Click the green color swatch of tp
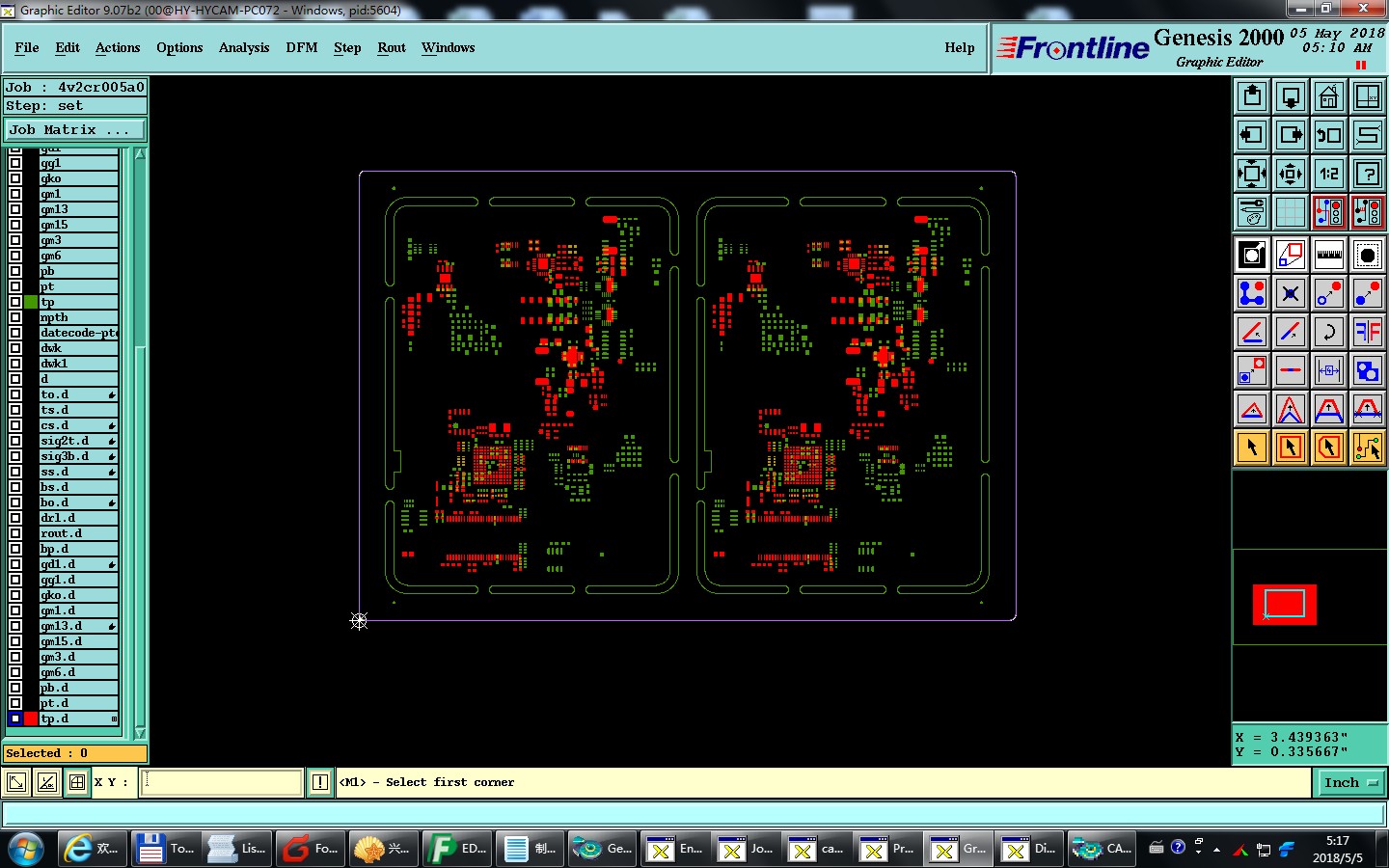This screenshot has width=1389, height=868. [31, 302]
